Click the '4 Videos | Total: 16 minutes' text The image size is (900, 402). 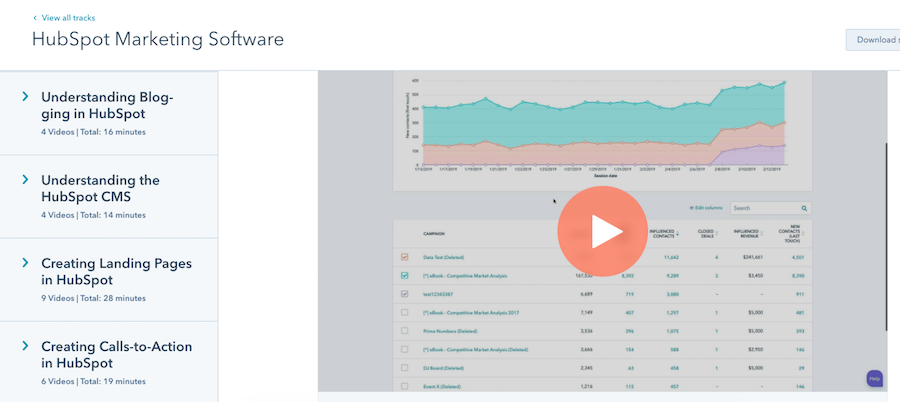(94, 132)
